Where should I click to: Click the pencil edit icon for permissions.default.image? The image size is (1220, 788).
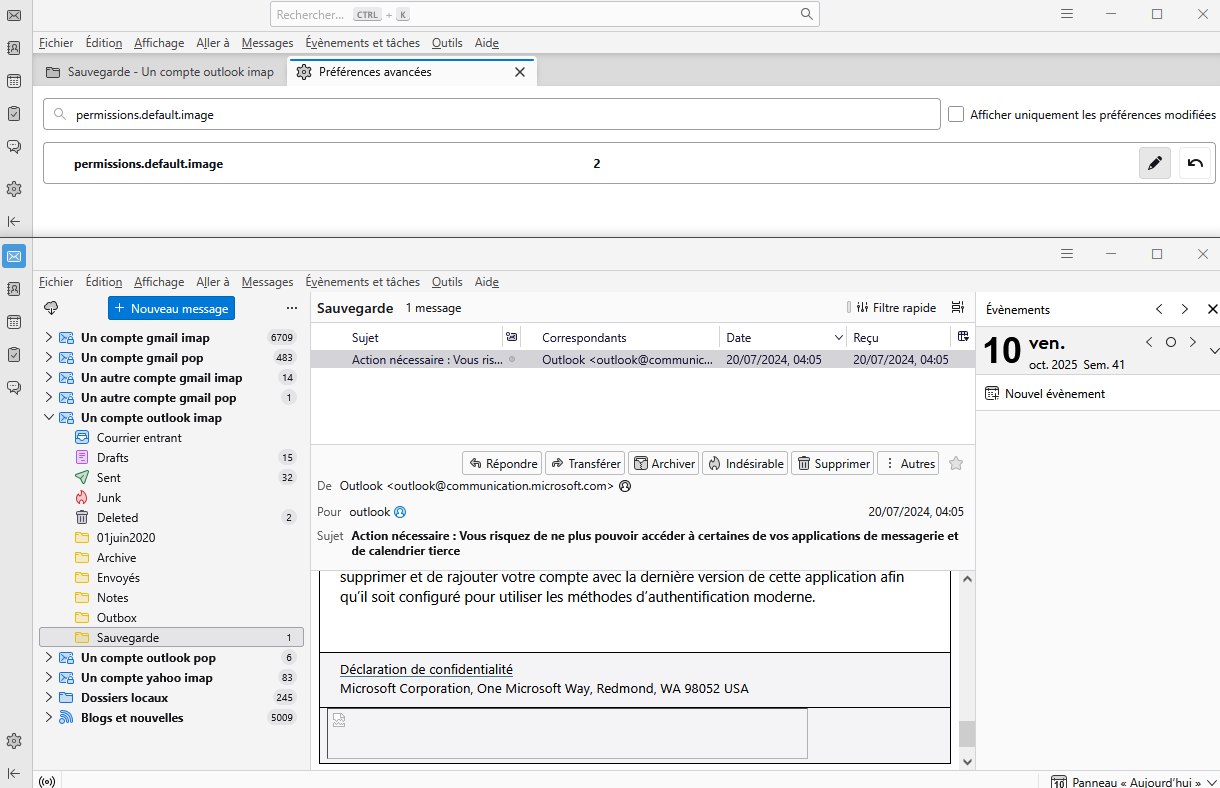click(x=1155, y=163)
